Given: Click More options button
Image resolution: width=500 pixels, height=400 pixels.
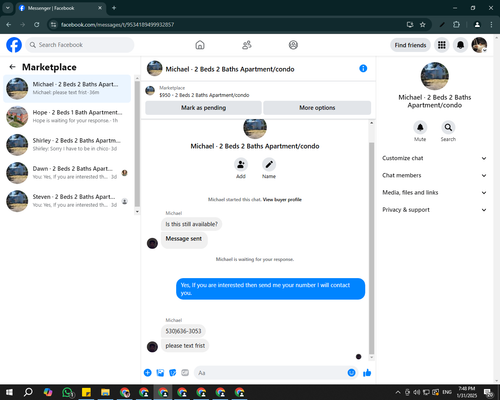Looking at the screenshot, I should [x=317, y=108].
